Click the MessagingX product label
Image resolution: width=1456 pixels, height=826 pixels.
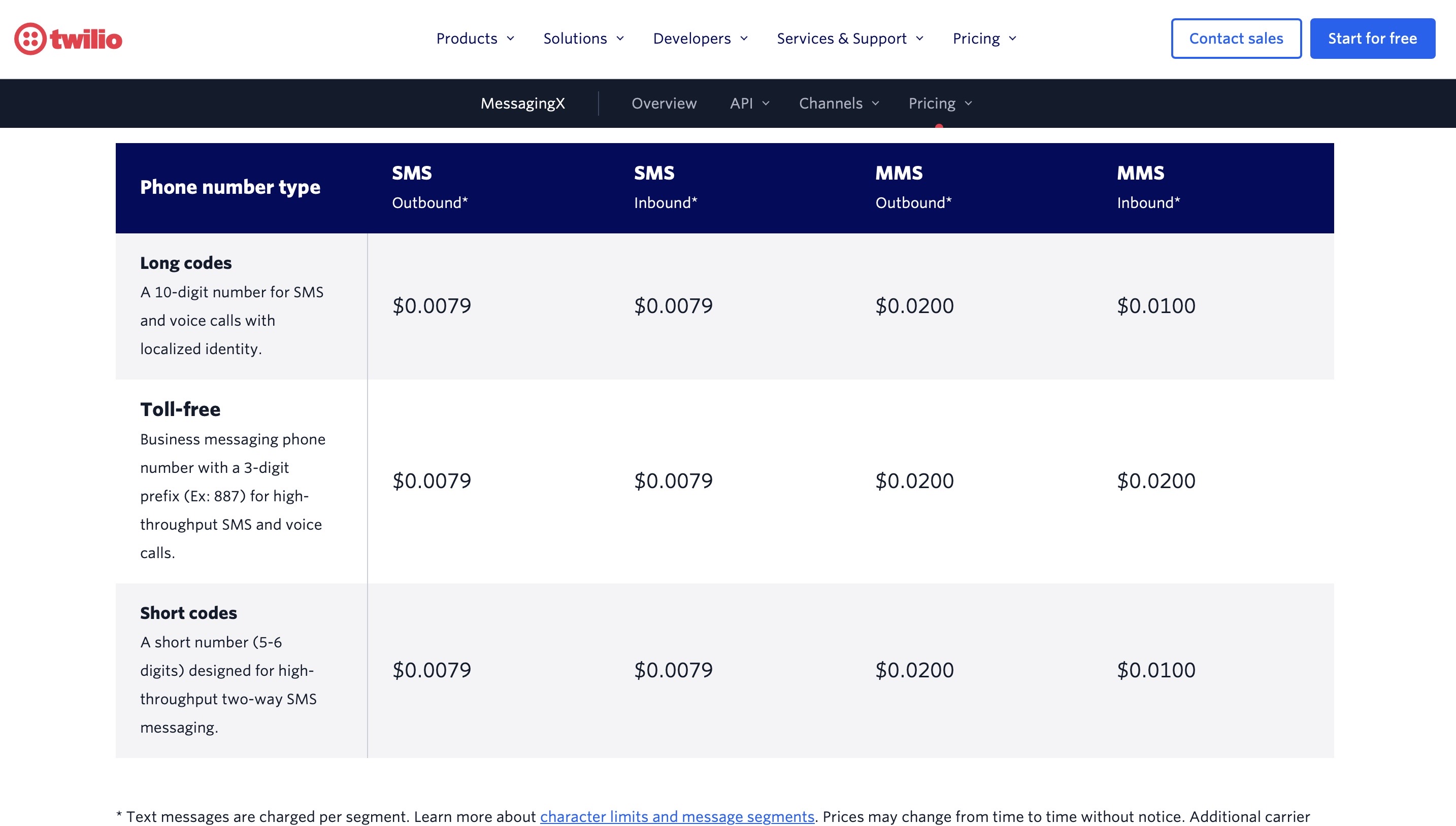(x=522, y=104)
